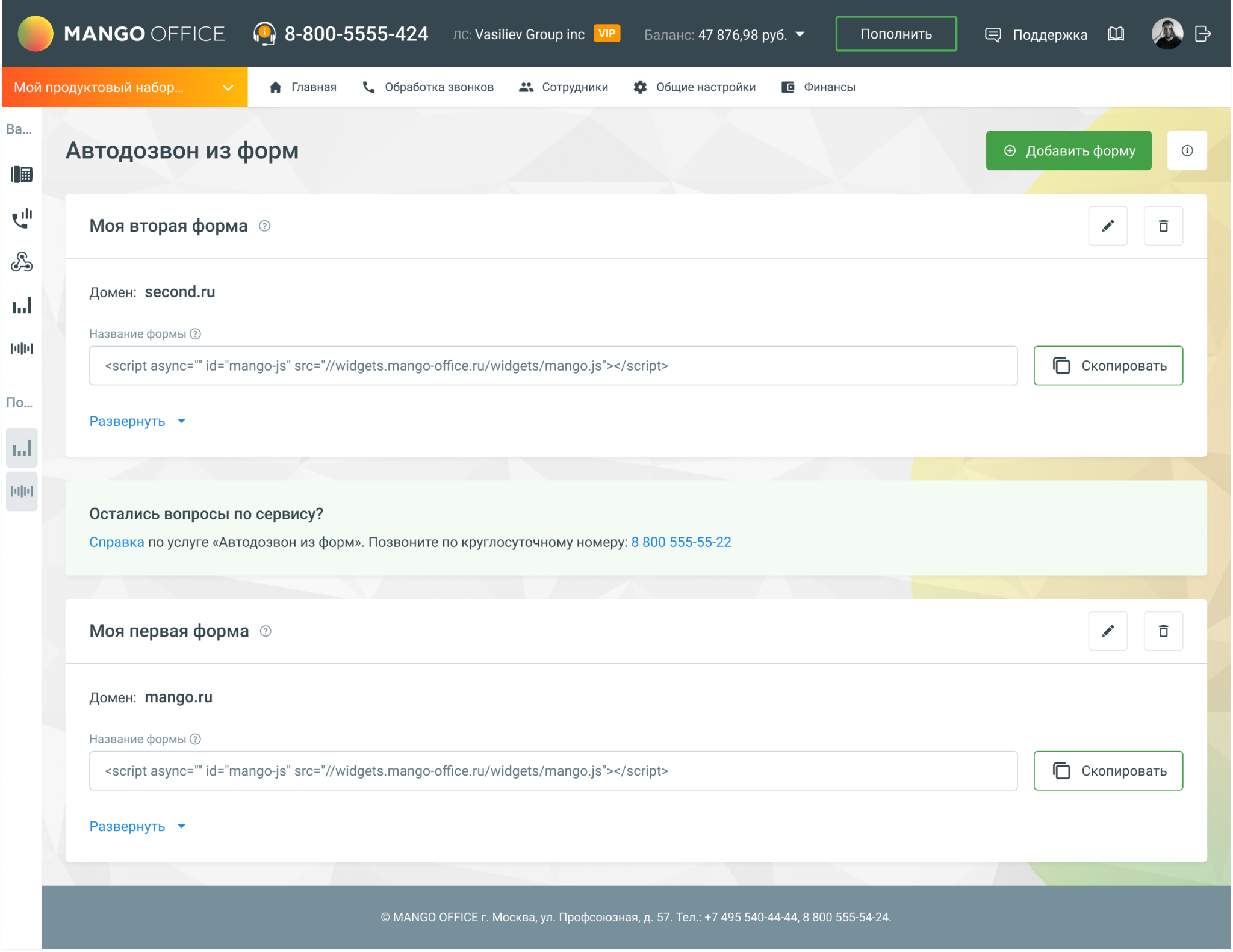The image size is (1233, 952).
Task: Copy script code for second.ru form
Action: click(x=1107, y=365)
